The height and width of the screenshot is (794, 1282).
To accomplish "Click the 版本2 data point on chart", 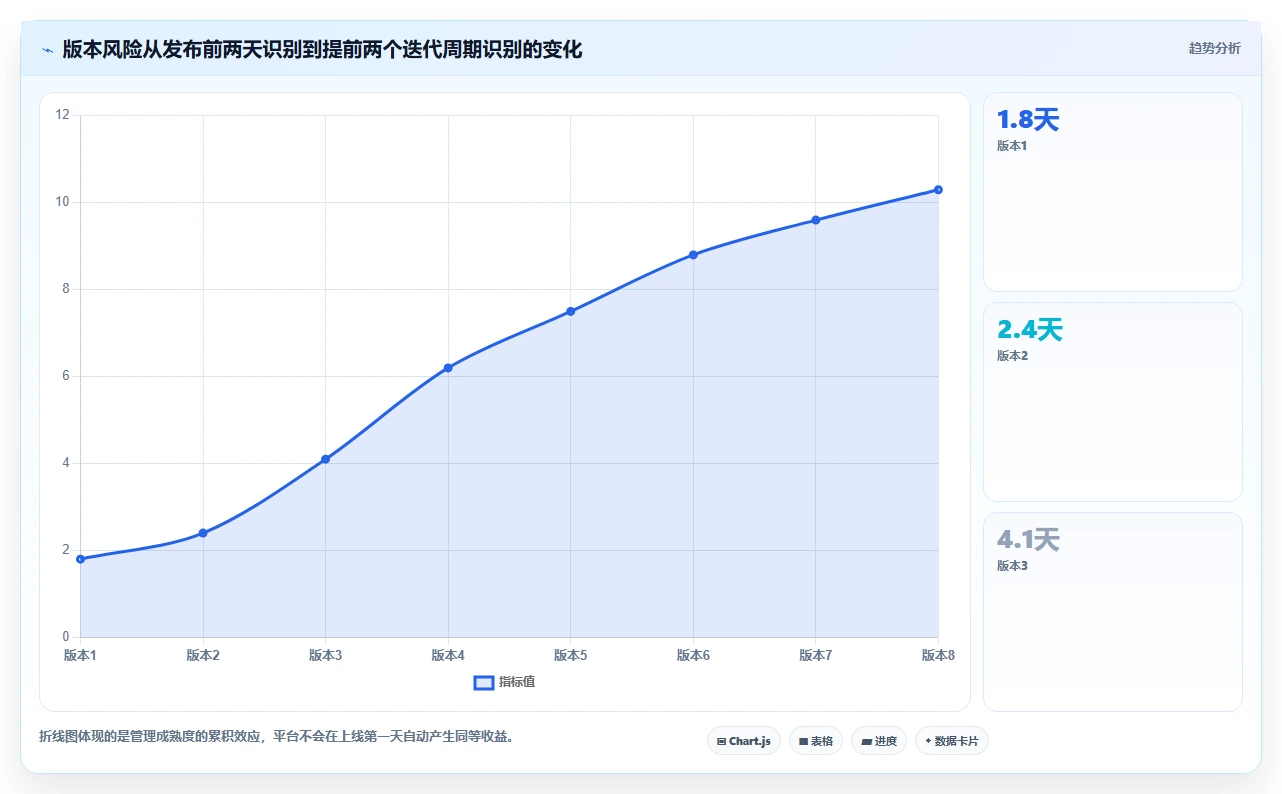I will [x=203, y=533].
